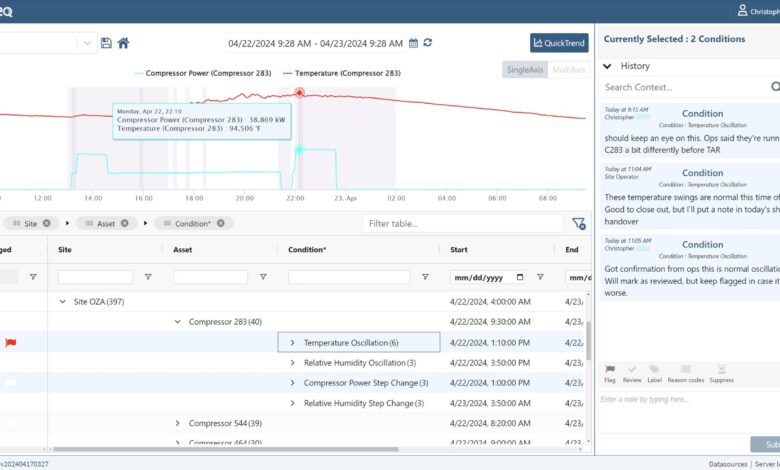Click the vertical table scrollbar
This screenshot has width=780, height=470.
coord(588,341)
